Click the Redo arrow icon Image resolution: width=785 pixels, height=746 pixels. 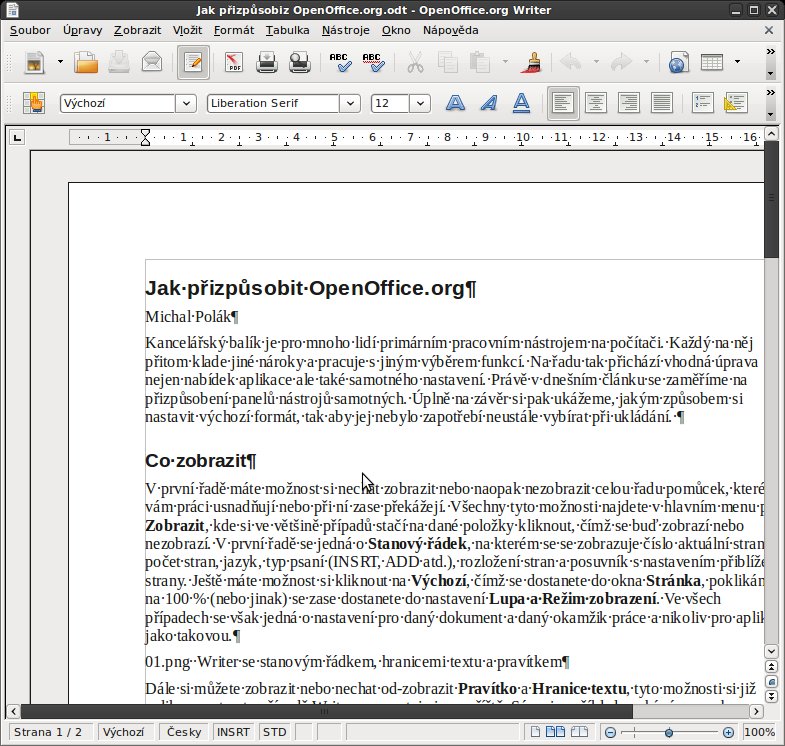coord(622,62)
